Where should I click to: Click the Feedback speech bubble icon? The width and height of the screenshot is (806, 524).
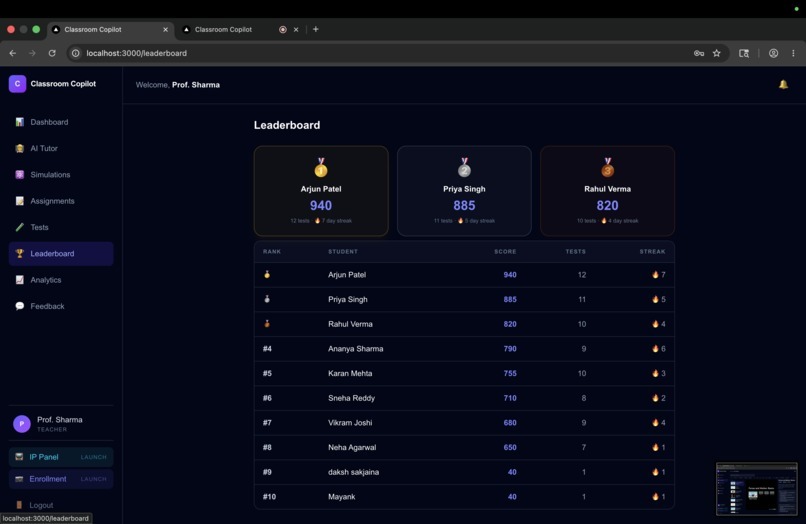click(x=20, y=306)
